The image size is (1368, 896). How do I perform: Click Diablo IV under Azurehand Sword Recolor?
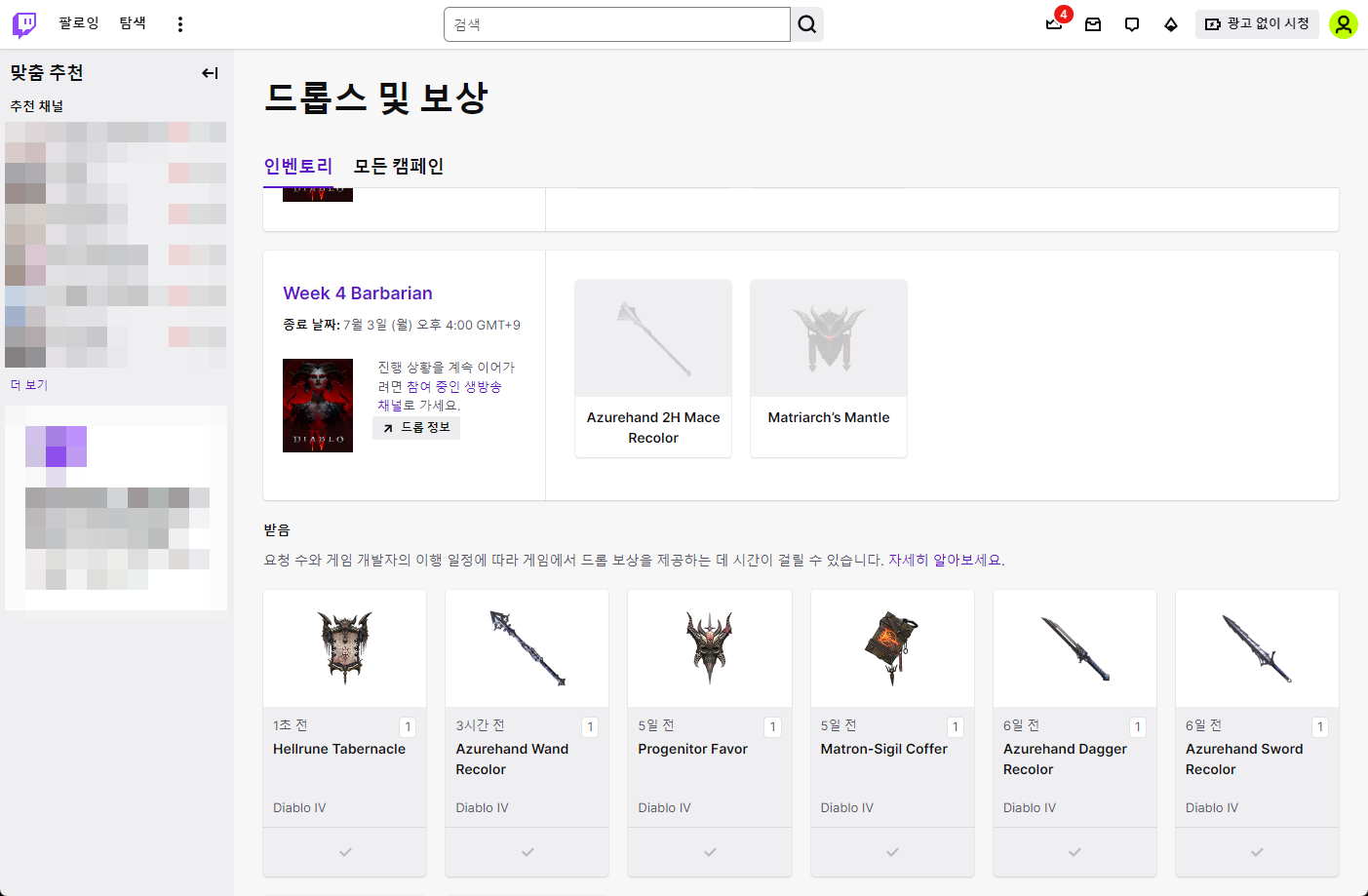click(x=1212, y=808)
